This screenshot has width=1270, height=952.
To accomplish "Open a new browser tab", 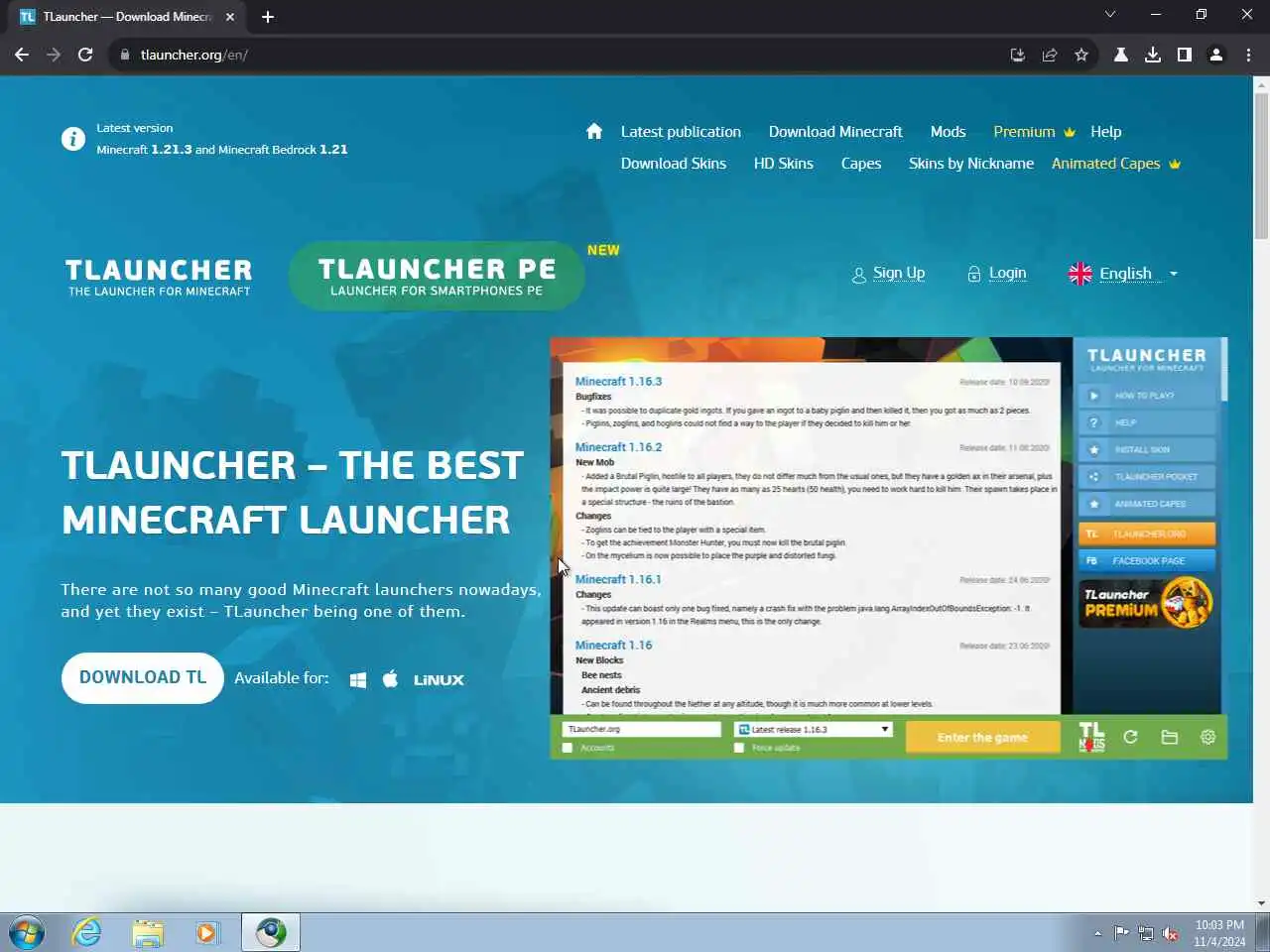I will (268, 17).
